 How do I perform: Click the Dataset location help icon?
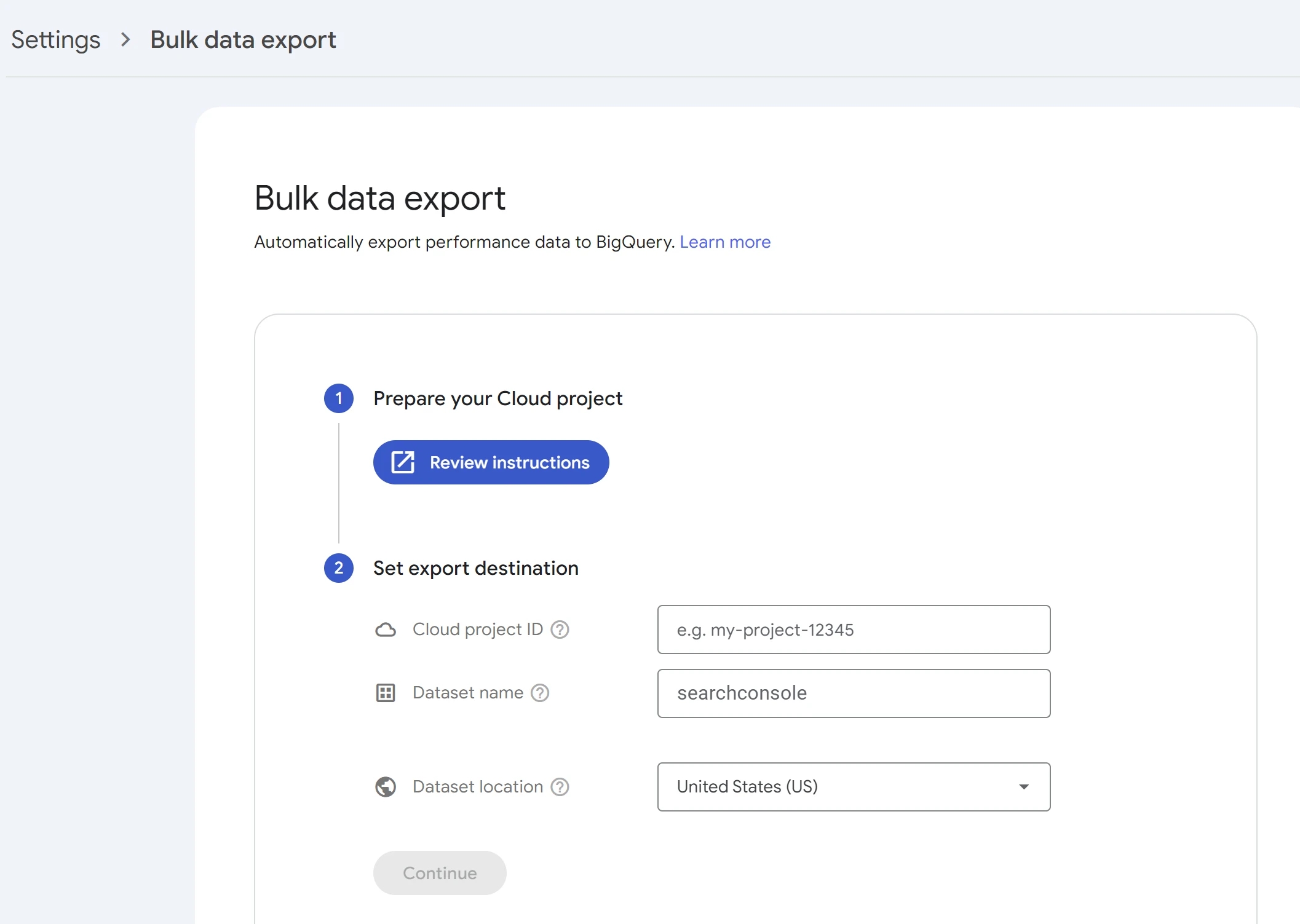tap(560, 787)
